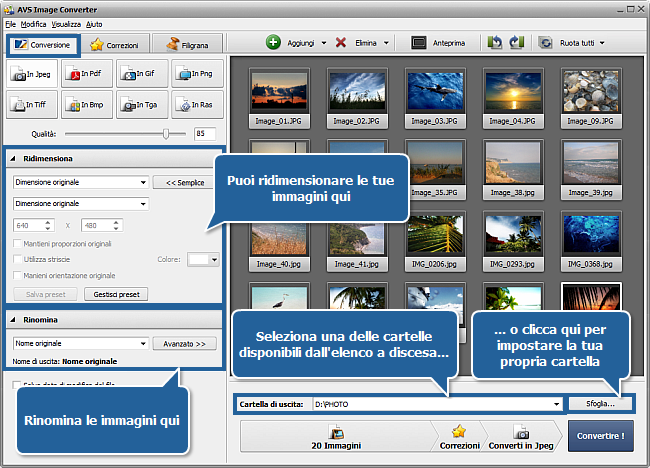Click the Convertire! button
This screenshot has height=468, width=650.
pos(600,437)
